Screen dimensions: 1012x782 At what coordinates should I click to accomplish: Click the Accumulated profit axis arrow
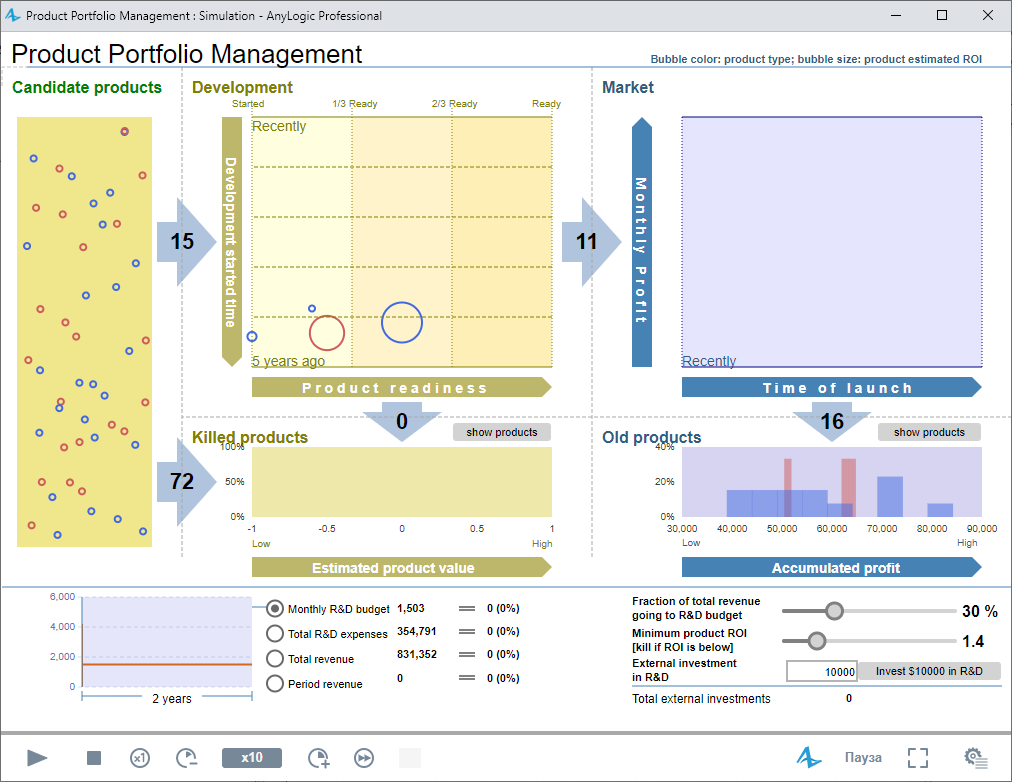tap(832, 567)
